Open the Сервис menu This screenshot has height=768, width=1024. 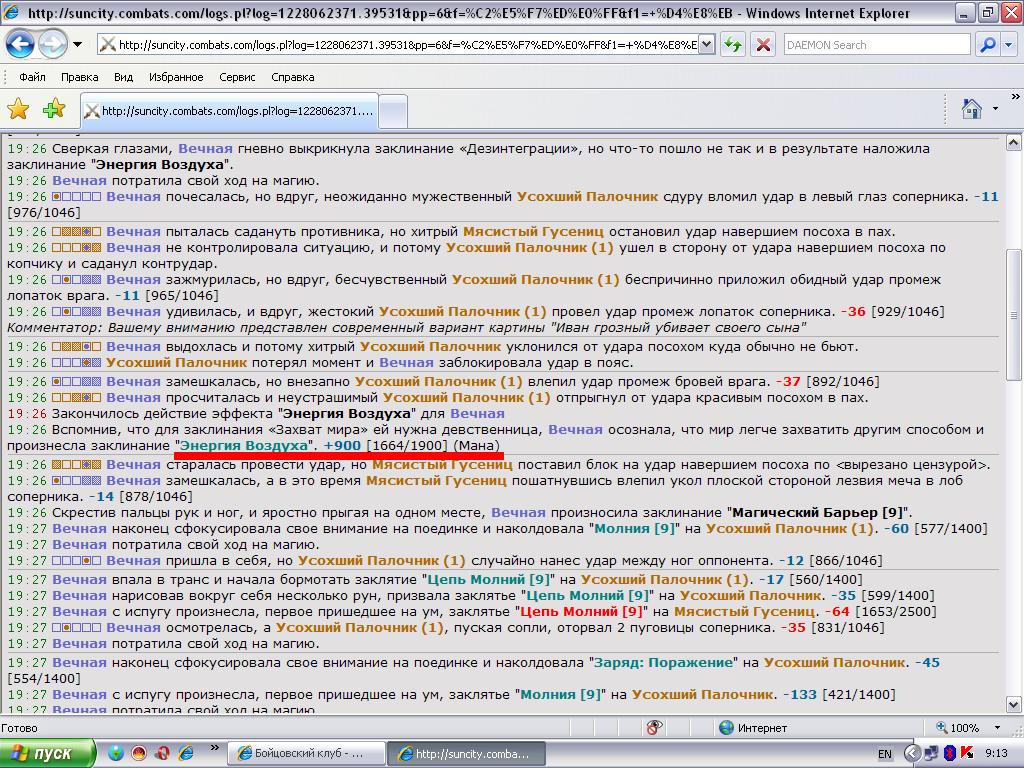tap(237, 77)
